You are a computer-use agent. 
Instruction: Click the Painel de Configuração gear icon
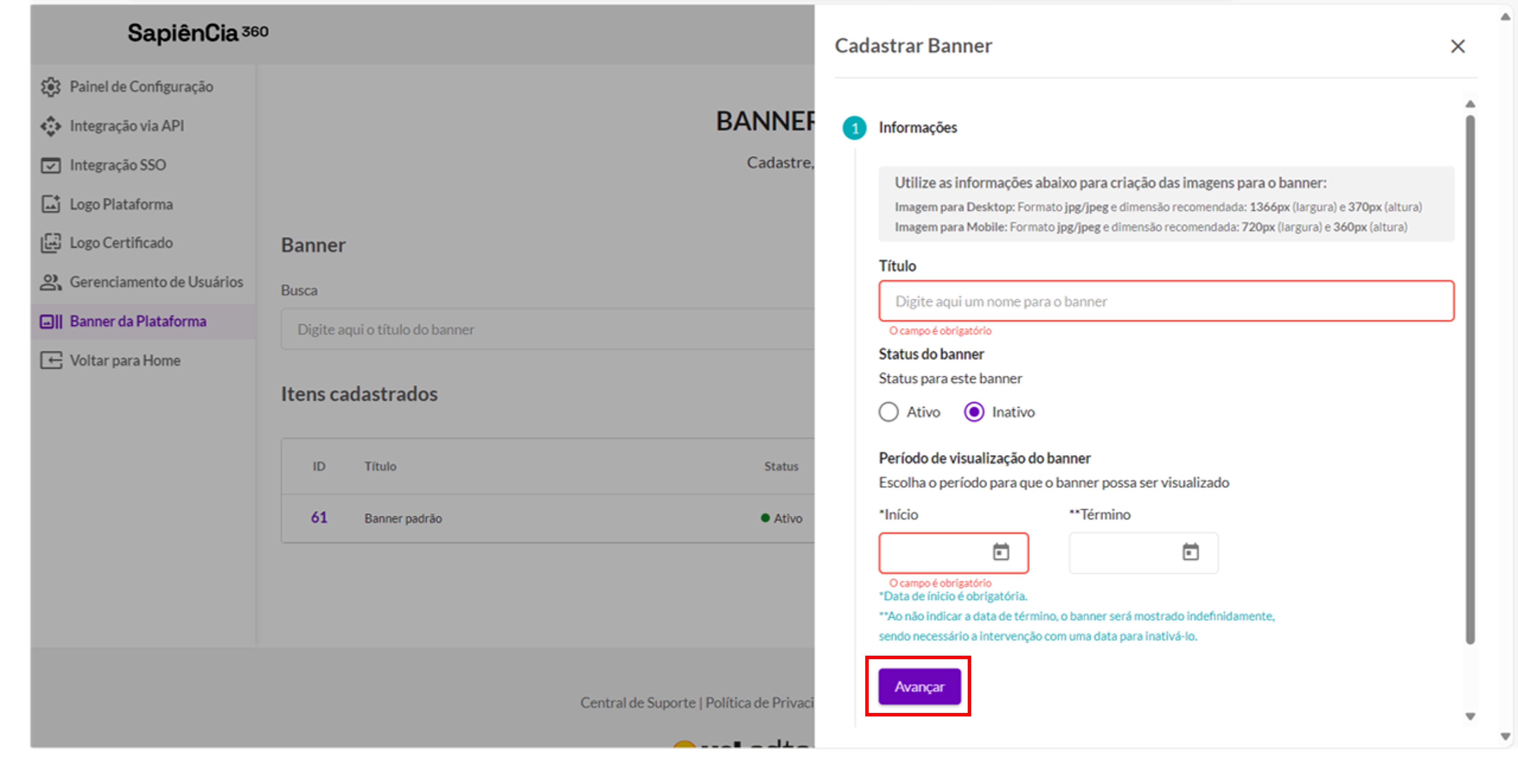[51, 87]
